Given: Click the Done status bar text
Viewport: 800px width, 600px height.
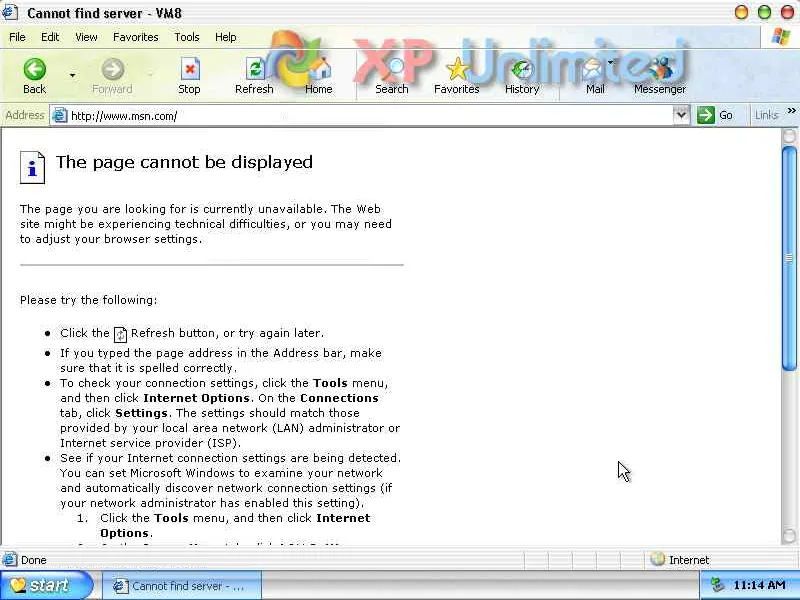Looking at the screenshot, I should (34, 560).
